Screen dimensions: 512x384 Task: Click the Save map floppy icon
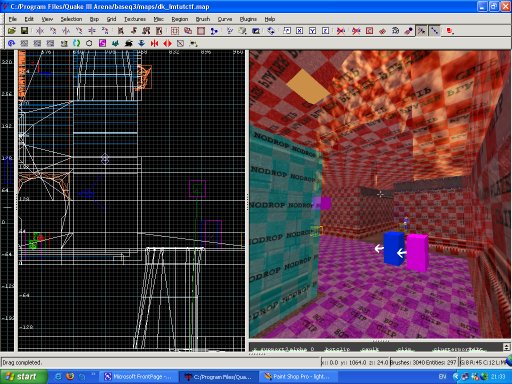click(x=24, y=31)
